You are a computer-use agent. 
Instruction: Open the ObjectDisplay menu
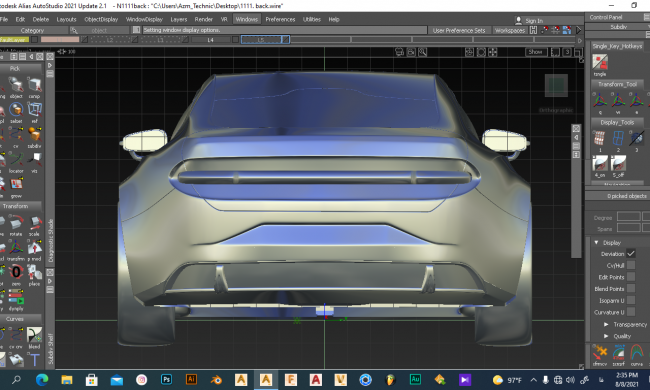[x=101, y=19]
